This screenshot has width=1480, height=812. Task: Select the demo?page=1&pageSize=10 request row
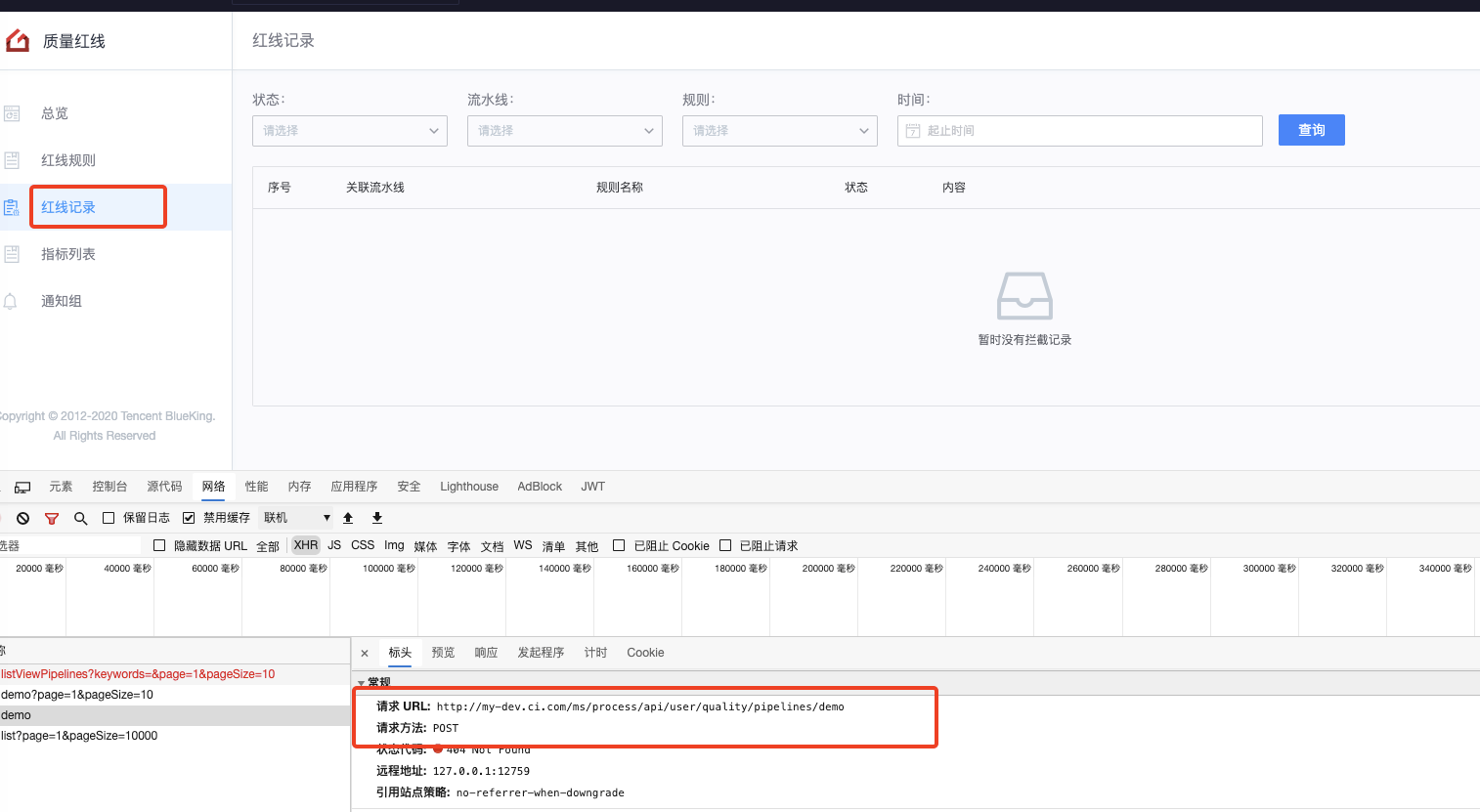tap(175, 695)
